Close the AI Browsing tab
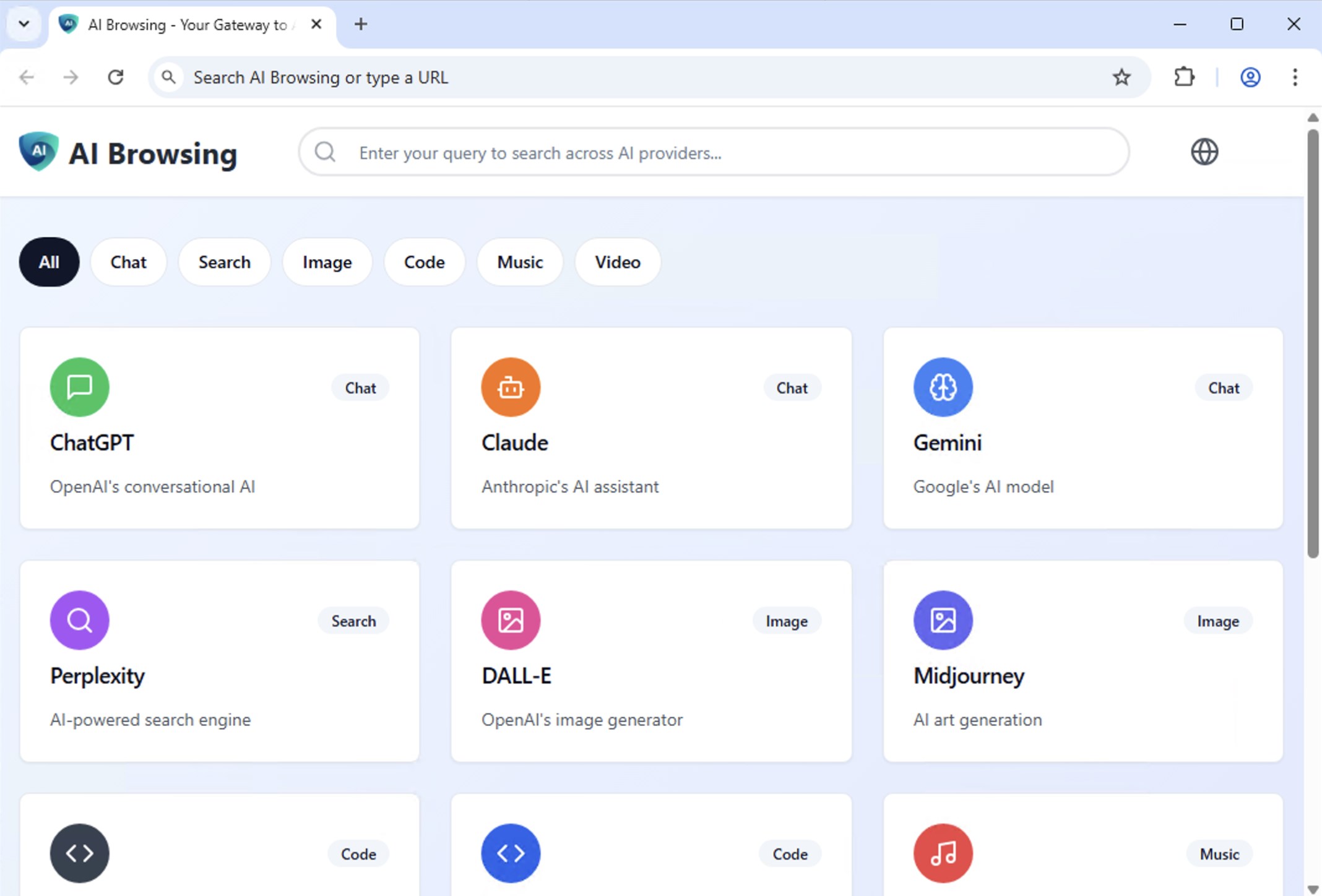This screenshot has width=1322, height=896. [x=316, y=24]
